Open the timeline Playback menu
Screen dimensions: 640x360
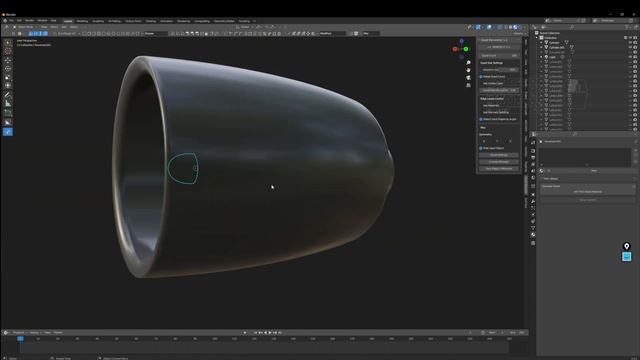pyautogui.click(x=19, y=333)
